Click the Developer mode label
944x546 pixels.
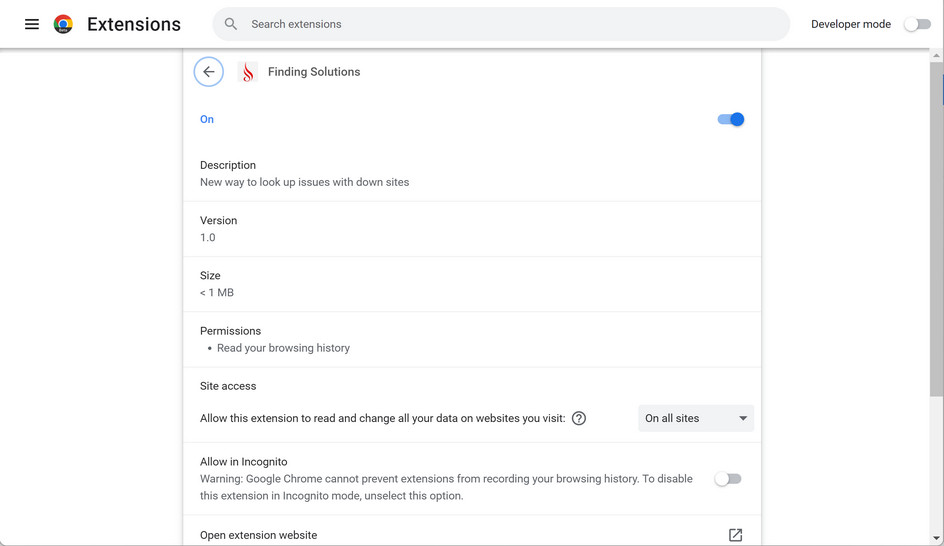coord(850,24)
